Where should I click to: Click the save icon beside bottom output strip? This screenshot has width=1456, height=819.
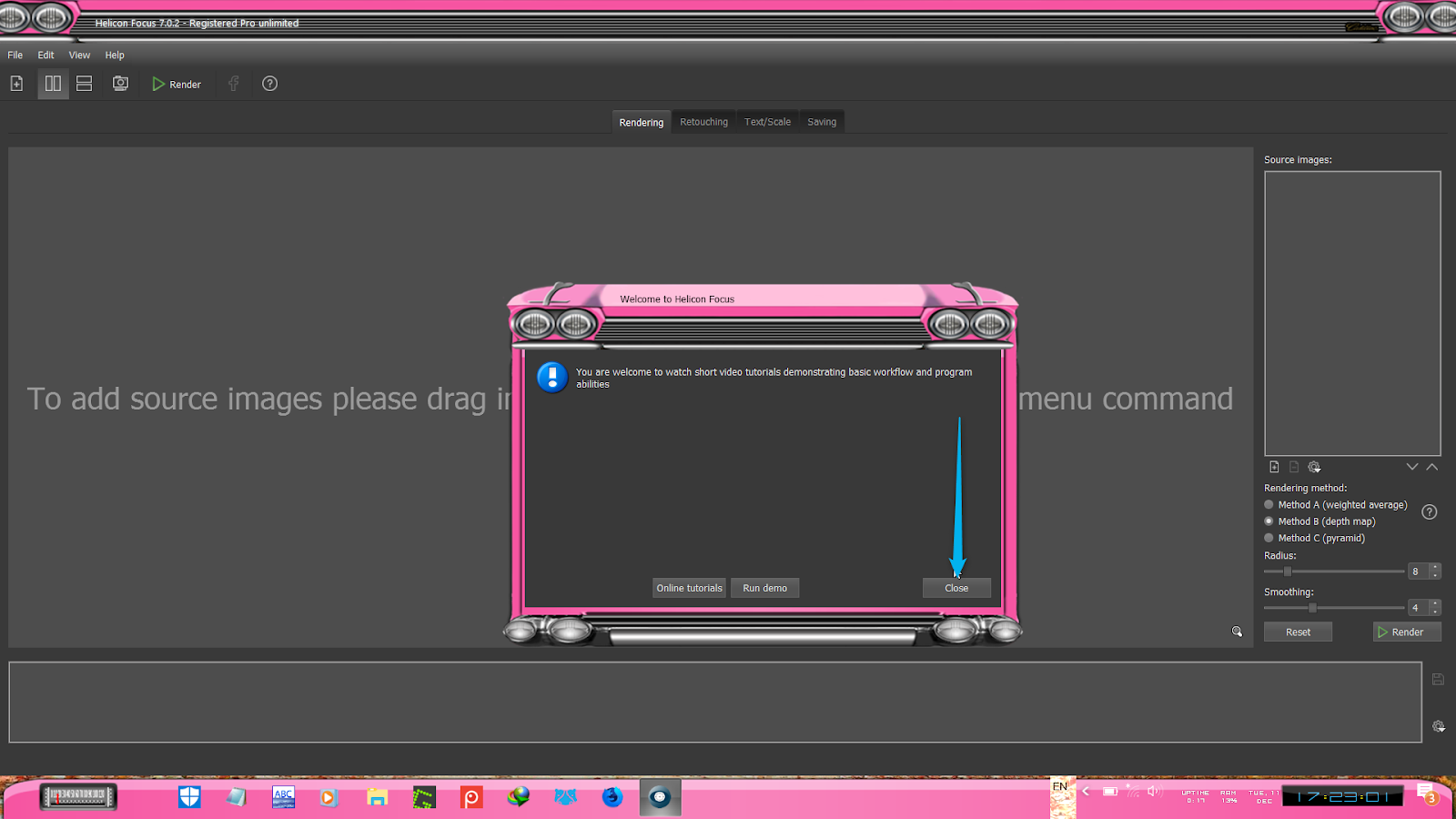pyautogui.click(x=1438, y=680)
